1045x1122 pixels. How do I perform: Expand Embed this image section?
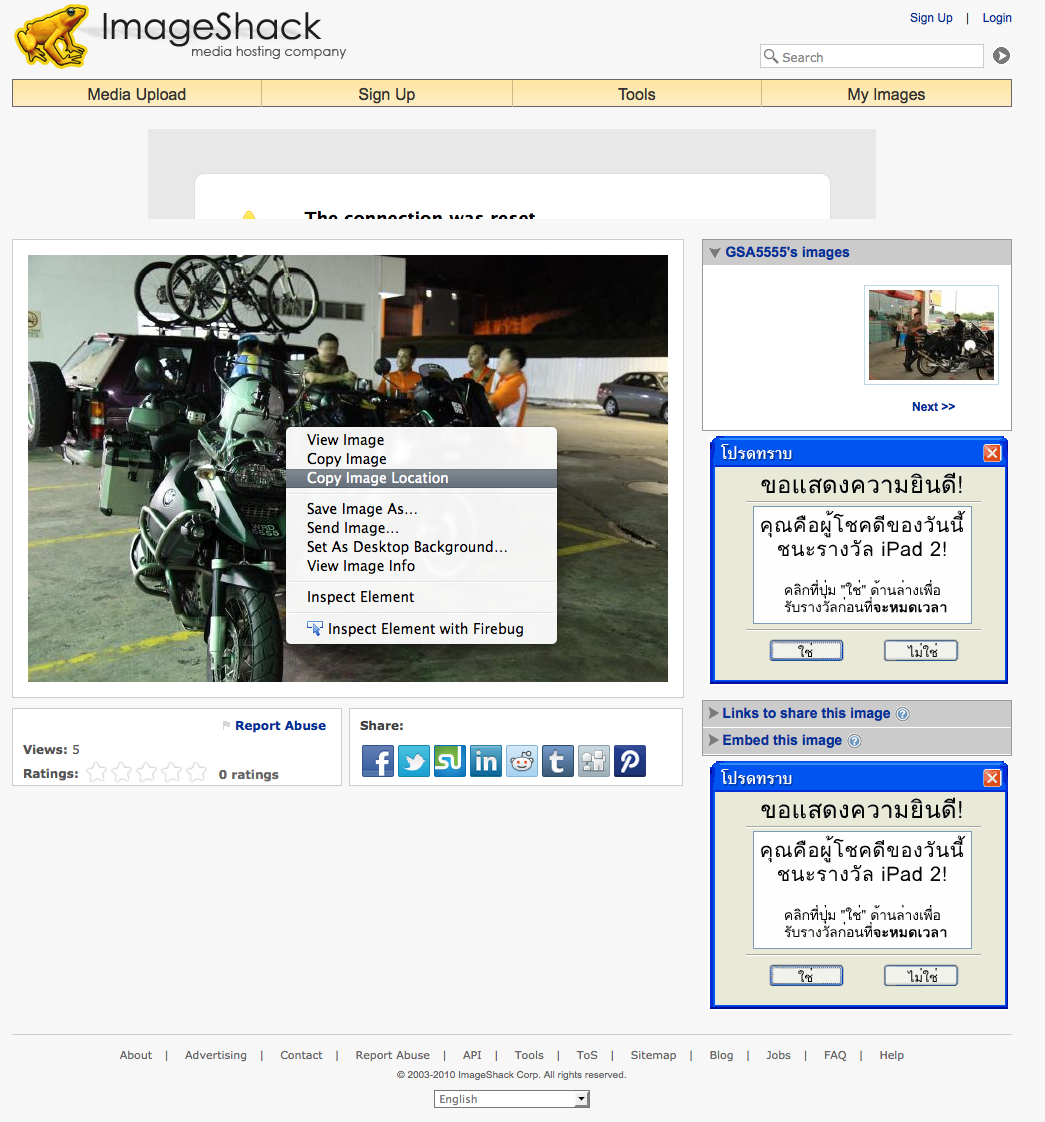[x=782, y=741]
